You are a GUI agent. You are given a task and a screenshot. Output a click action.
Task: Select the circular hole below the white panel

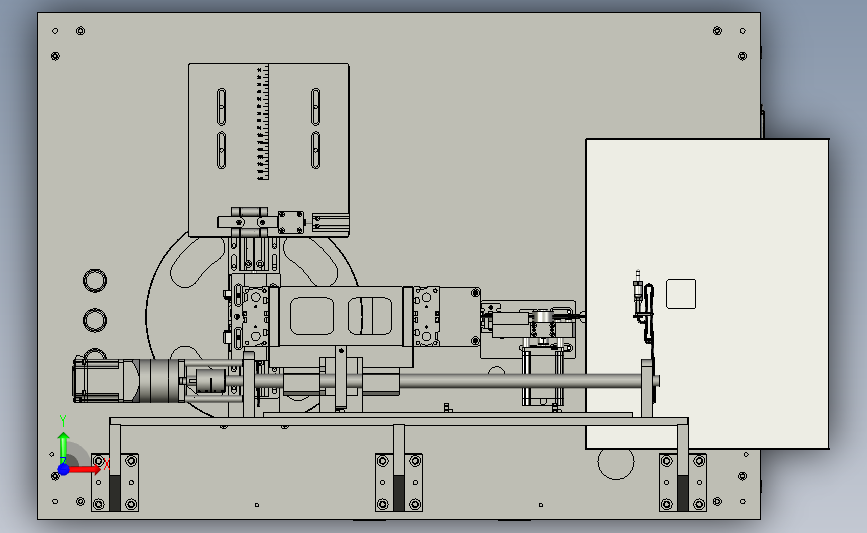tap(616, 463)
